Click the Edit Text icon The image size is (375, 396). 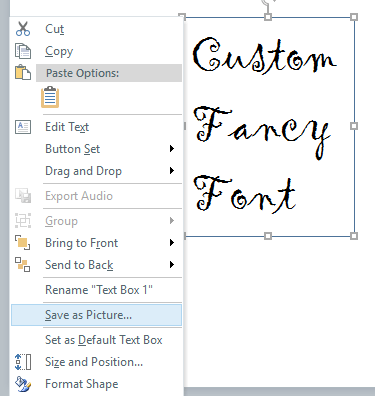[x=23, y=127]
